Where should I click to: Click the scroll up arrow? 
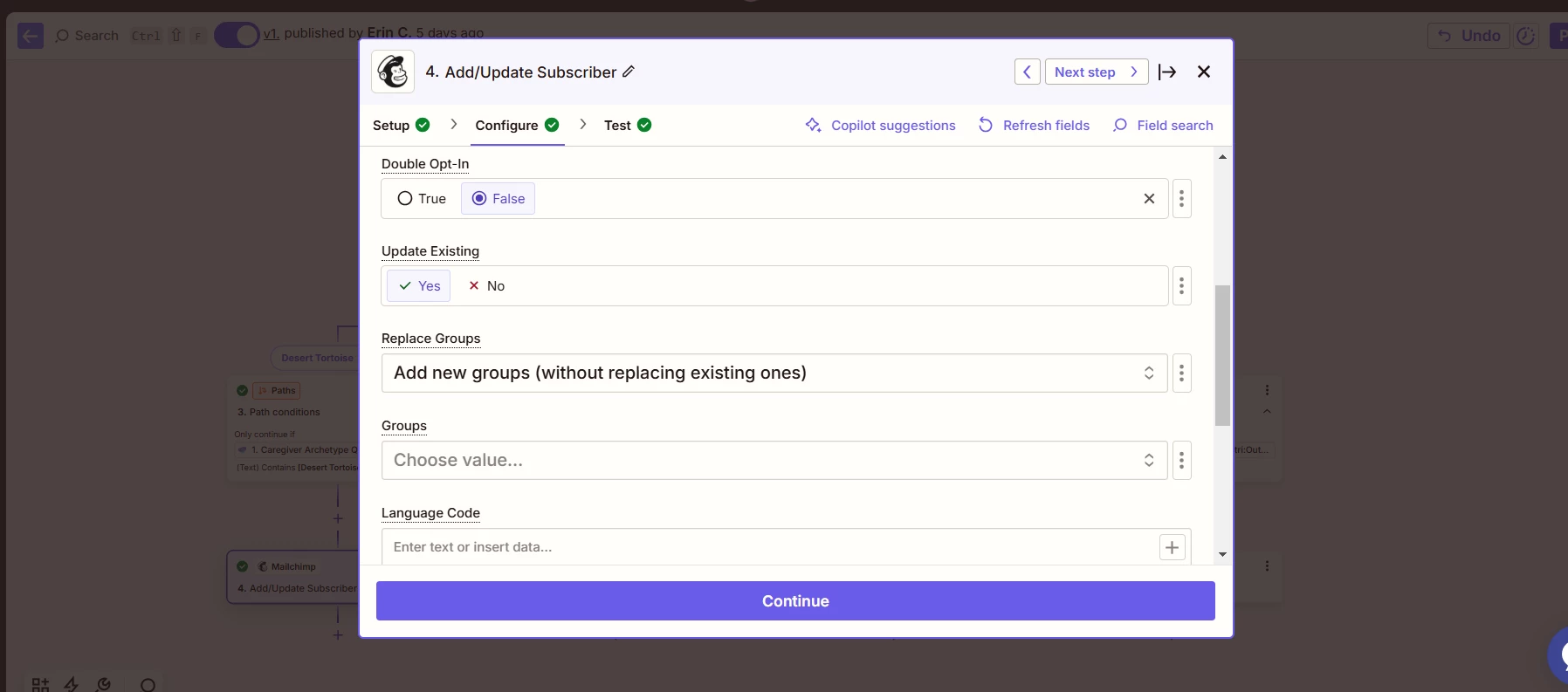click(1222, 157)
